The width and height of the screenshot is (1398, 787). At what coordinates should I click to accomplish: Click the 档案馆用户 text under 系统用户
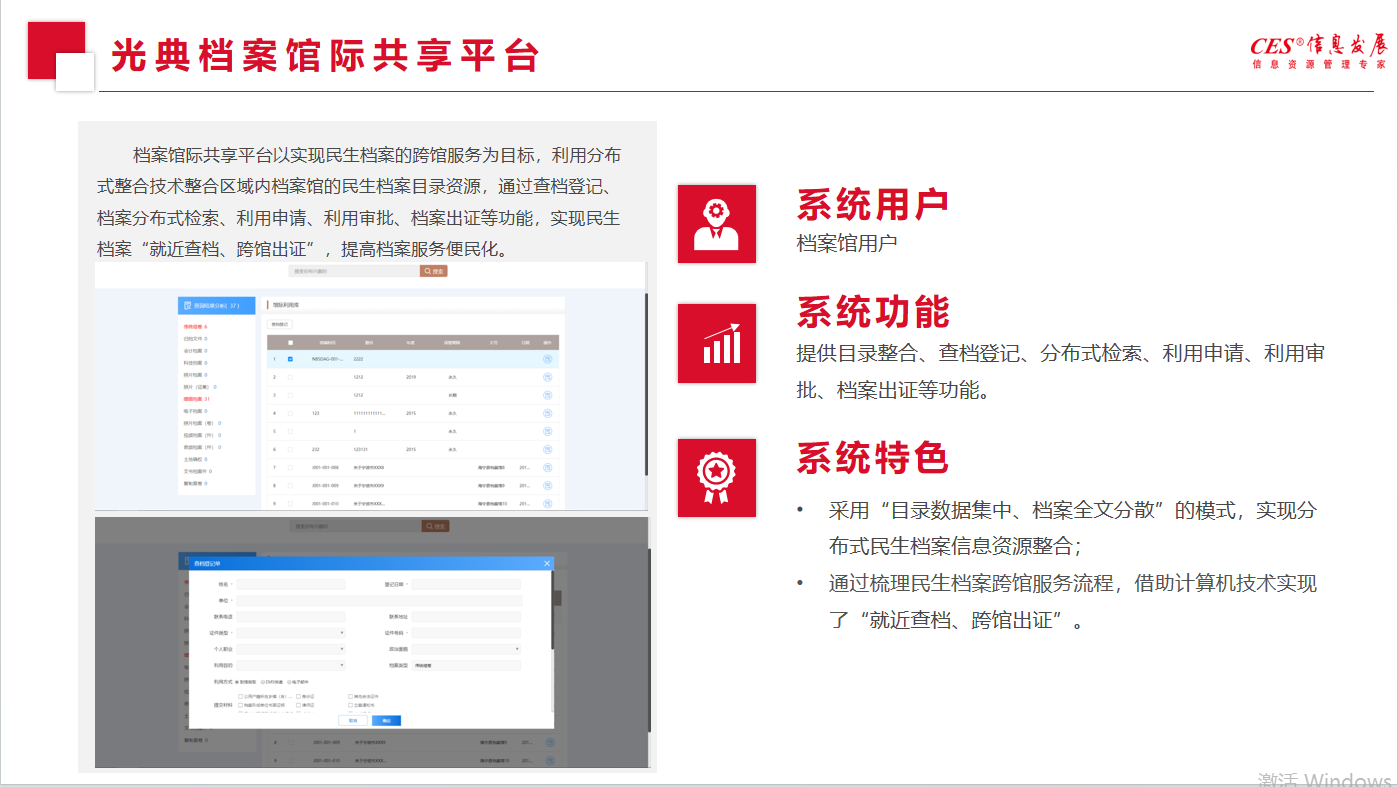(846, 243)
